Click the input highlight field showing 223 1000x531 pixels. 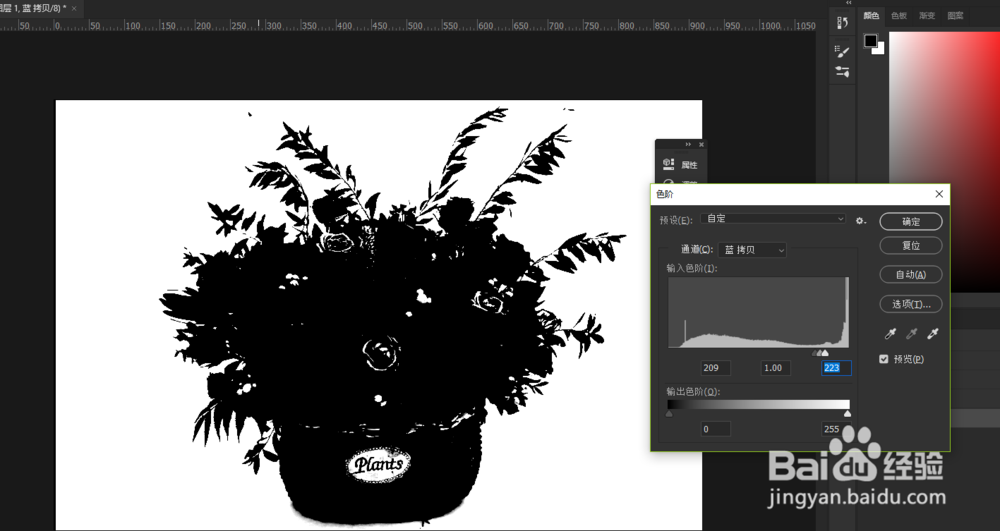(836, 368)
